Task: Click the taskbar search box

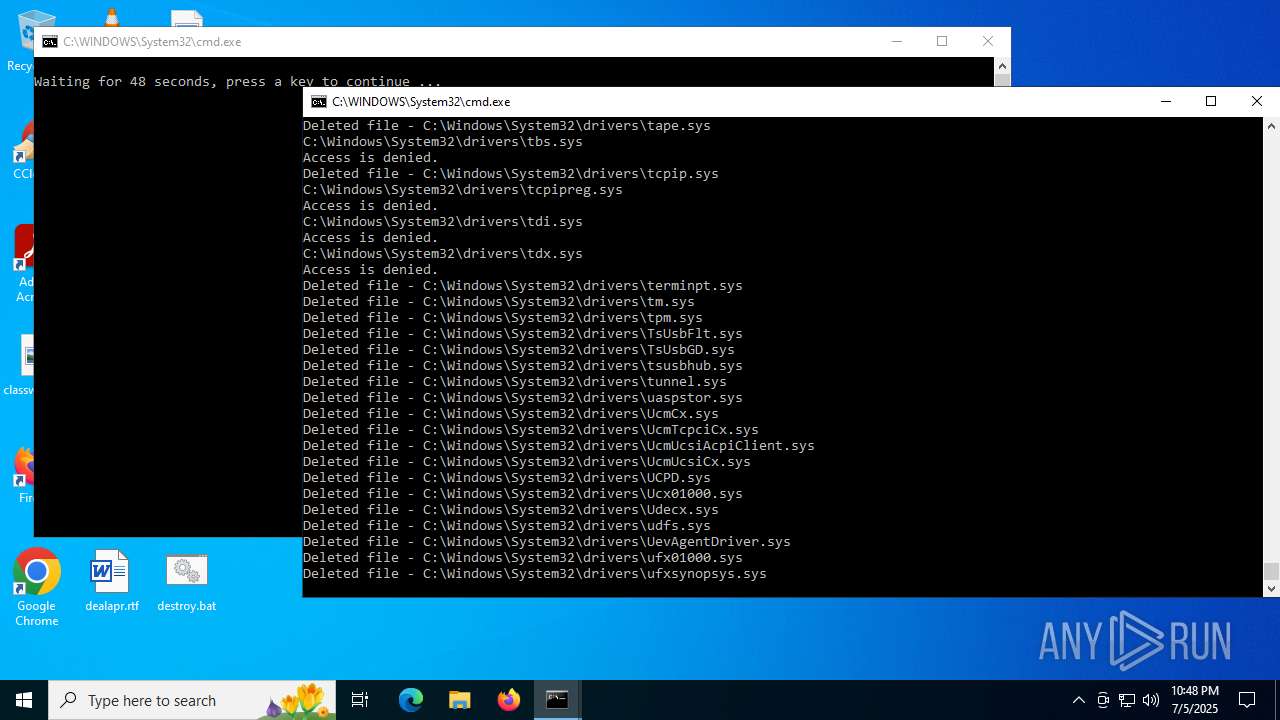Action: coord(192,700)
